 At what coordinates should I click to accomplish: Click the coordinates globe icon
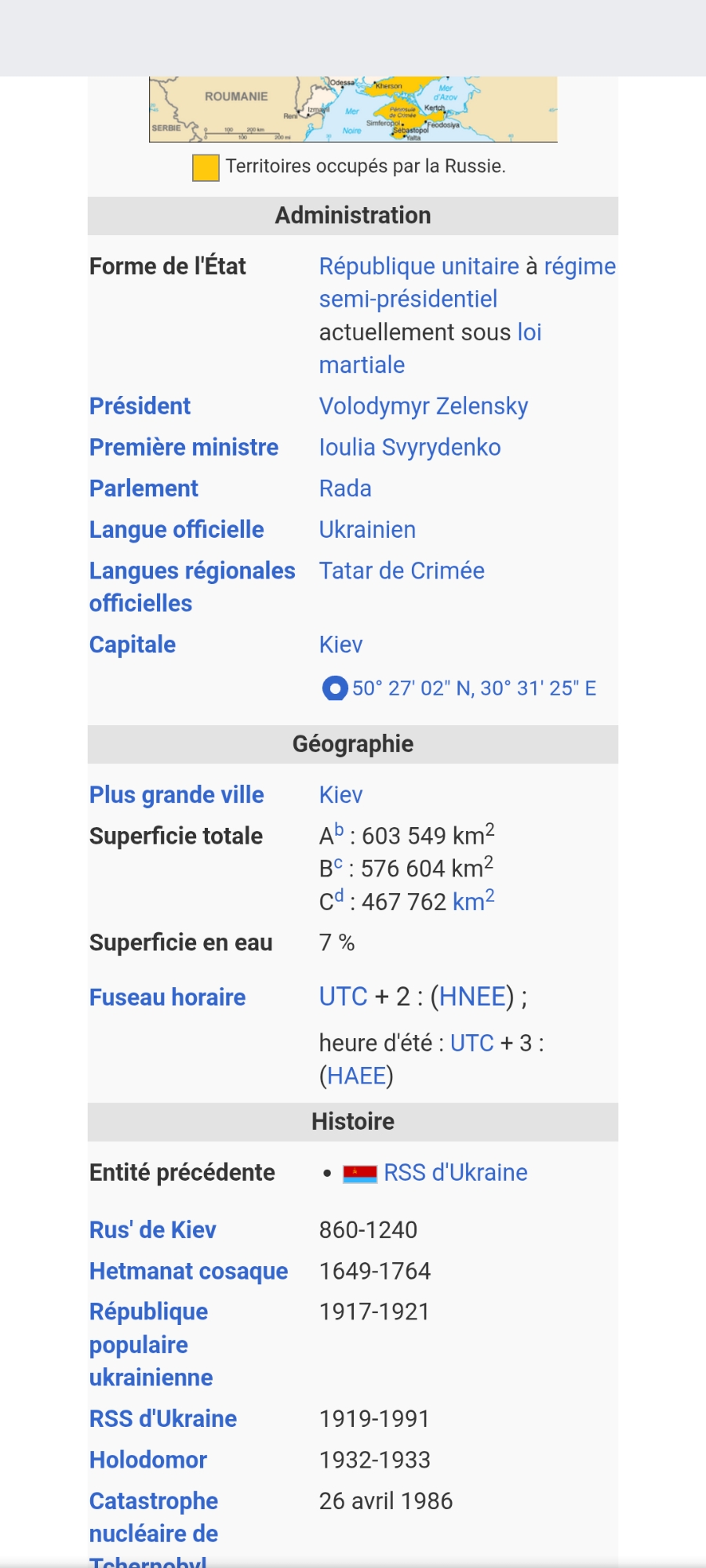[335, 688]
